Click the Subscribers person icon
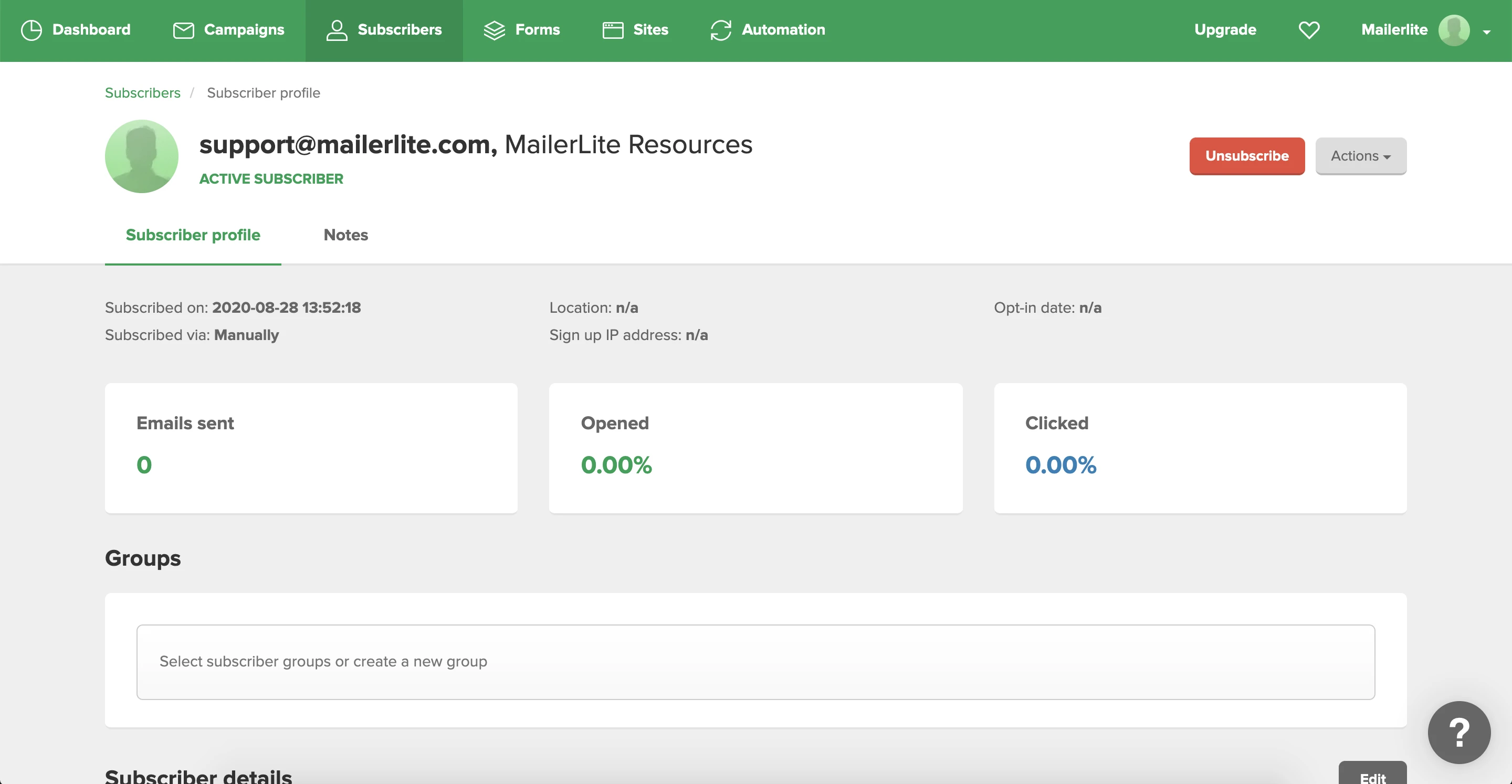Viewport: 1512px width, 784px height. pyautogui.click(x=337, y=30)
